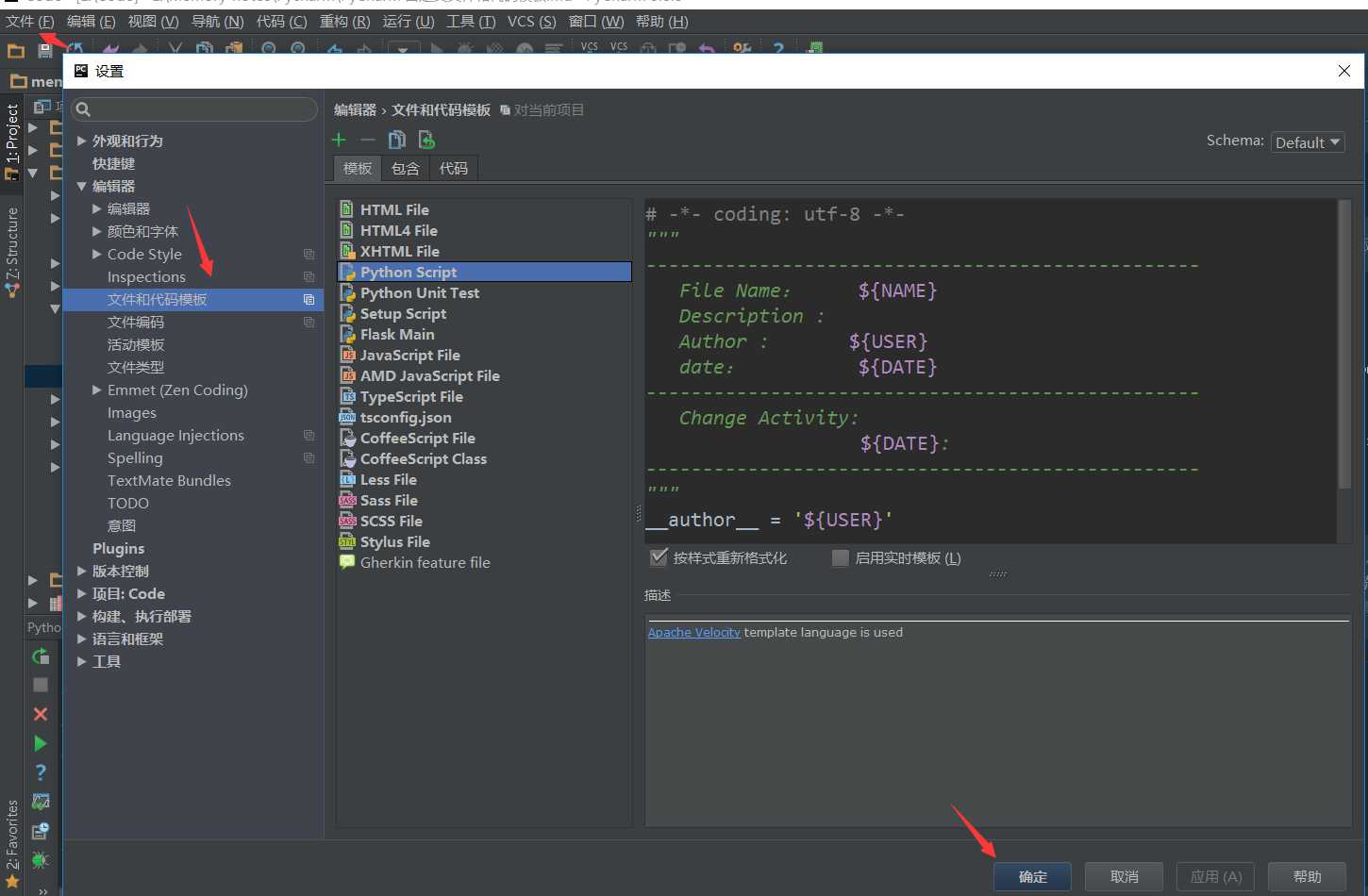Toggle enable live templates checkbox
The image size is (1368, 896).
tap(840, 557)
